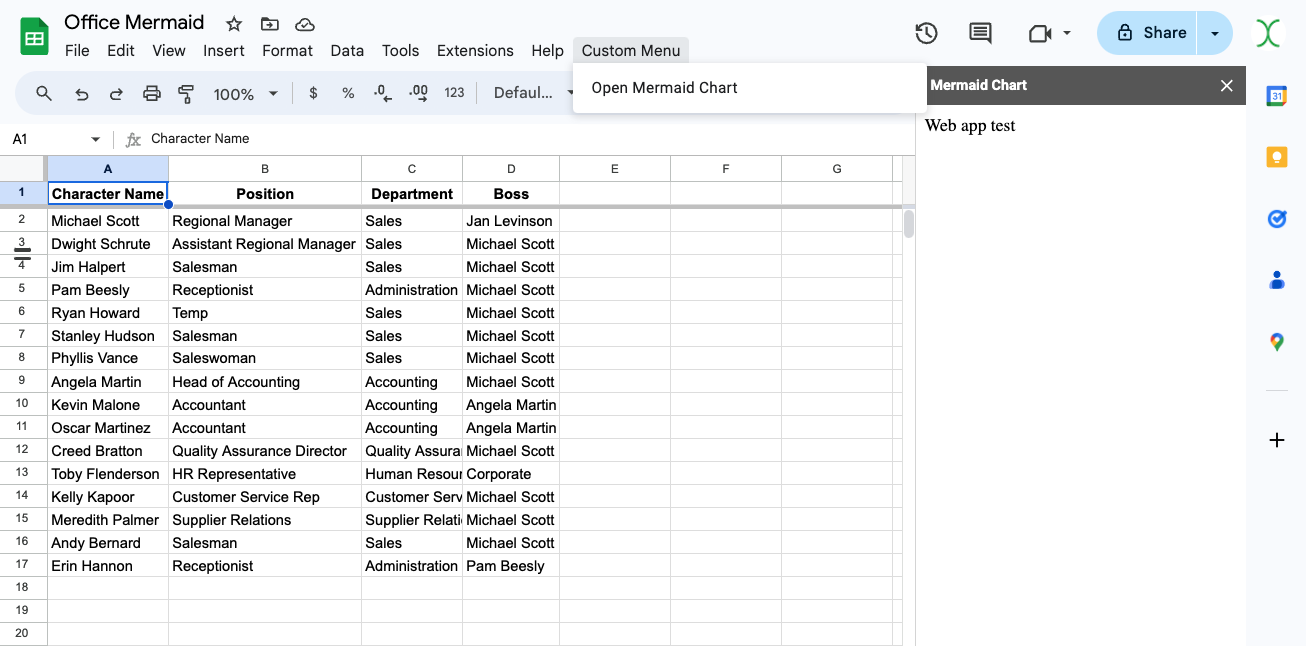Open Google Calendar in side panel
The image size is (1306, 646).
coord(1276,96)
